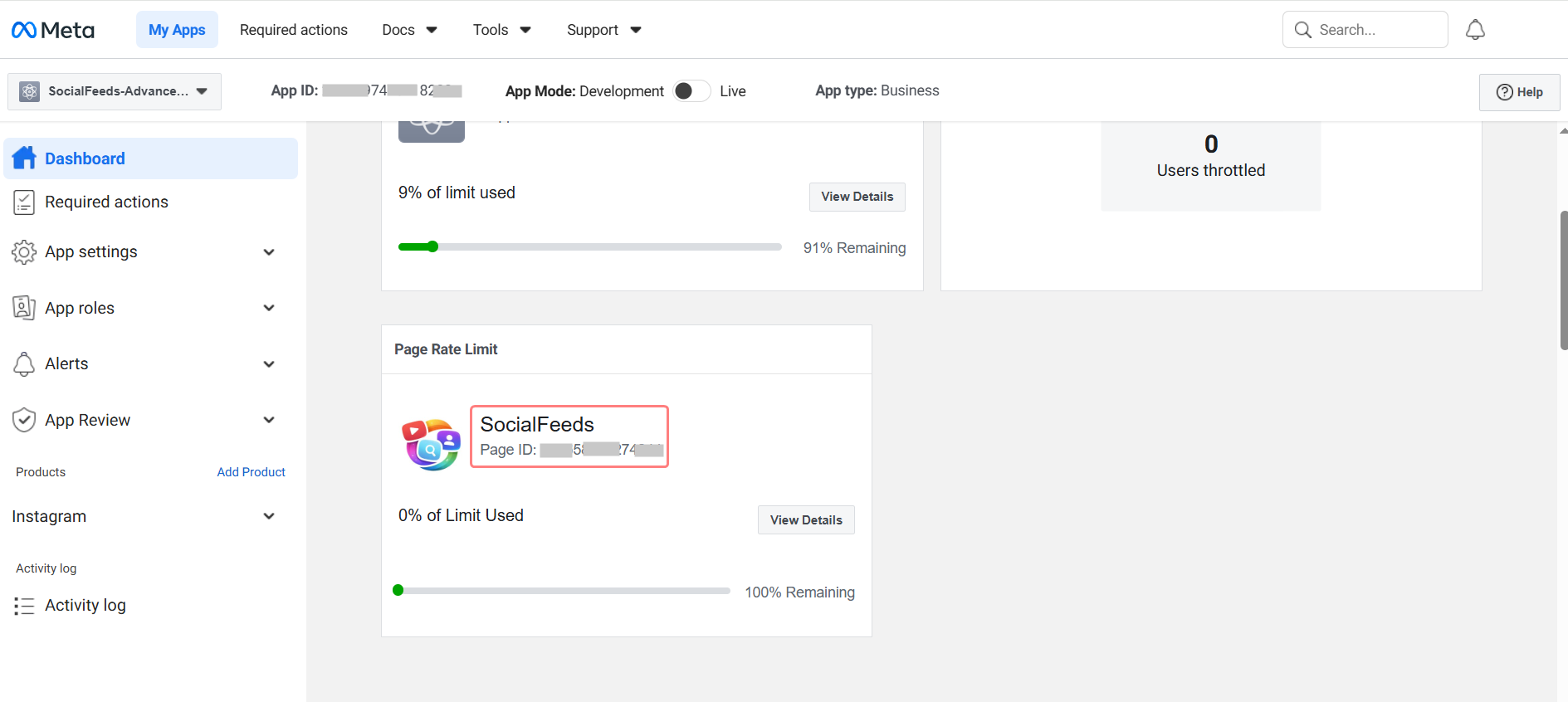Click the App roles badge icon
This screenshot has width=1568, height=702.
click(x=24, y=308)
